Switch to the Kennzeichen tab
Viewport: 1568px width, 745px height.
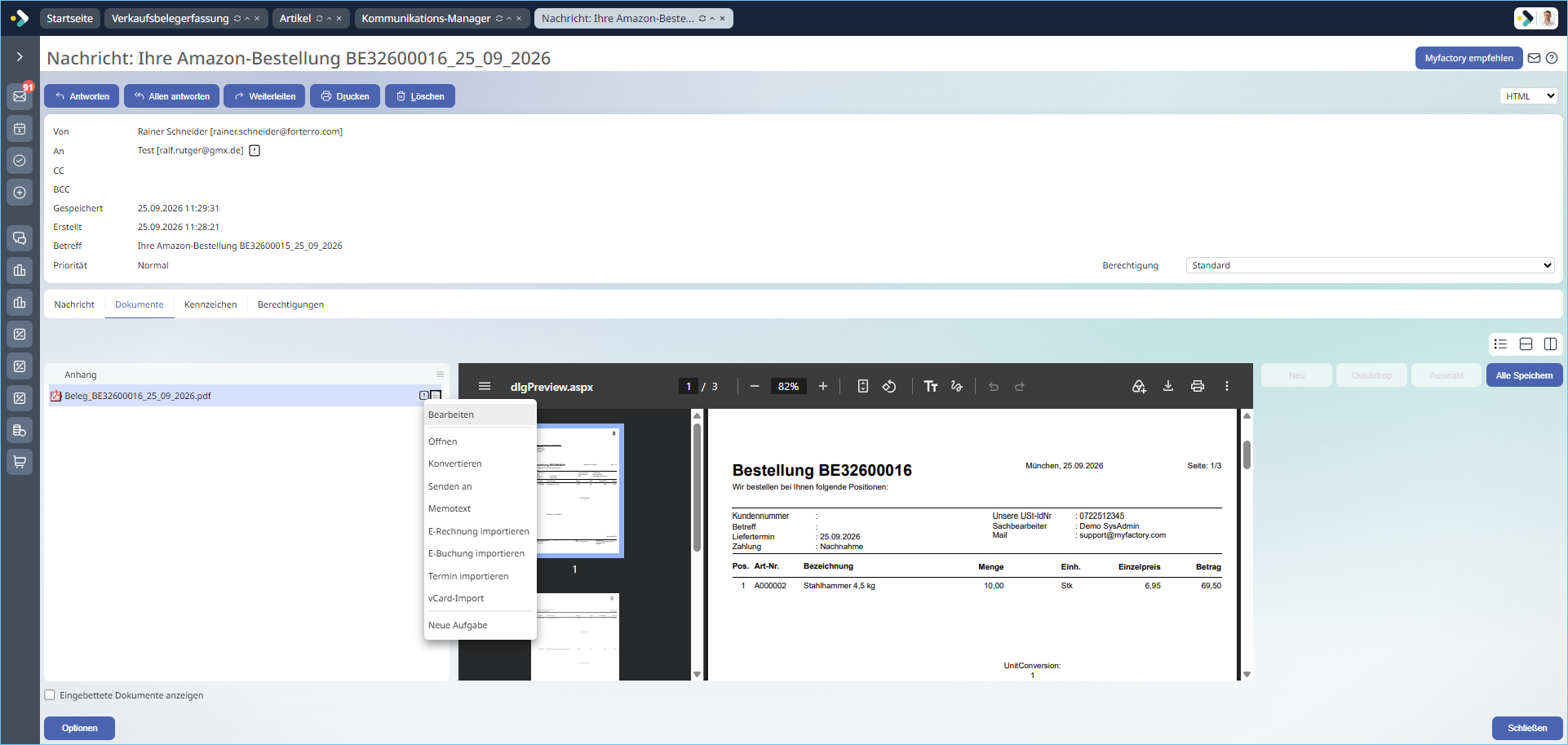tap(210, 304)
